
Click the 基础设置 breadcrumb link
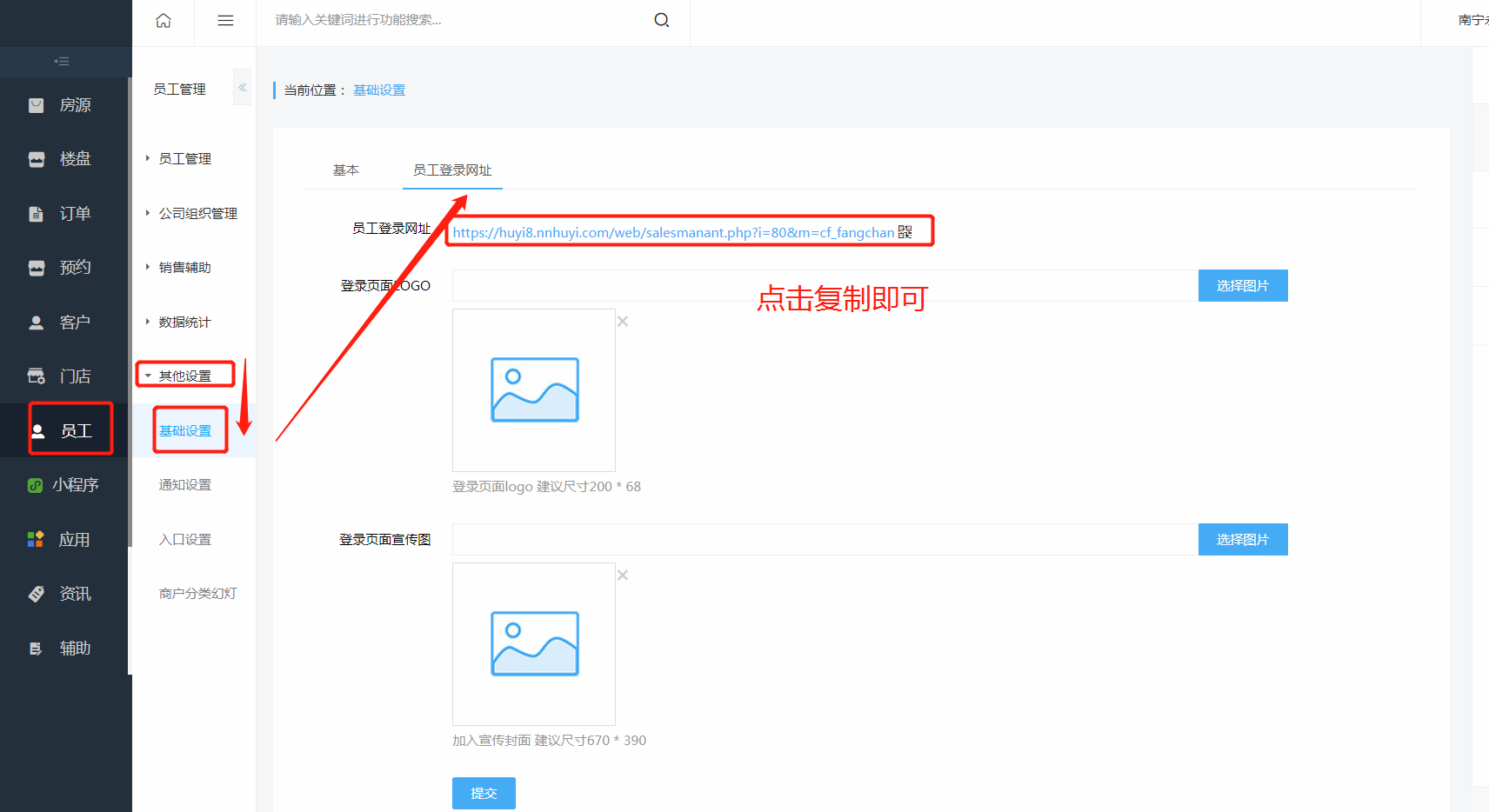[379, 90]
